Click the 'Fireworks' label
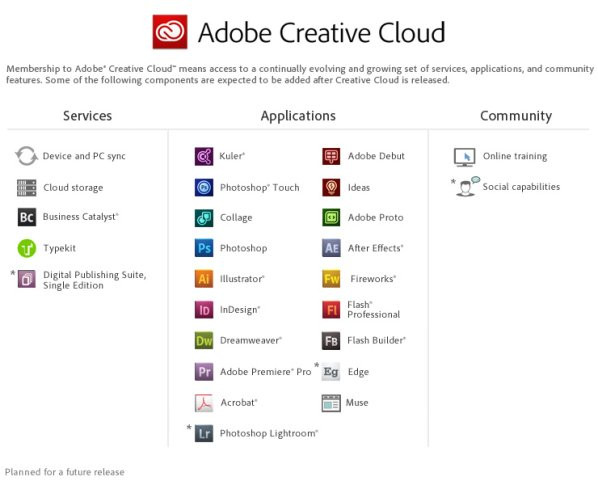This screenshot has height=485, width=598. pyautogui.click(x=373, y=279)
